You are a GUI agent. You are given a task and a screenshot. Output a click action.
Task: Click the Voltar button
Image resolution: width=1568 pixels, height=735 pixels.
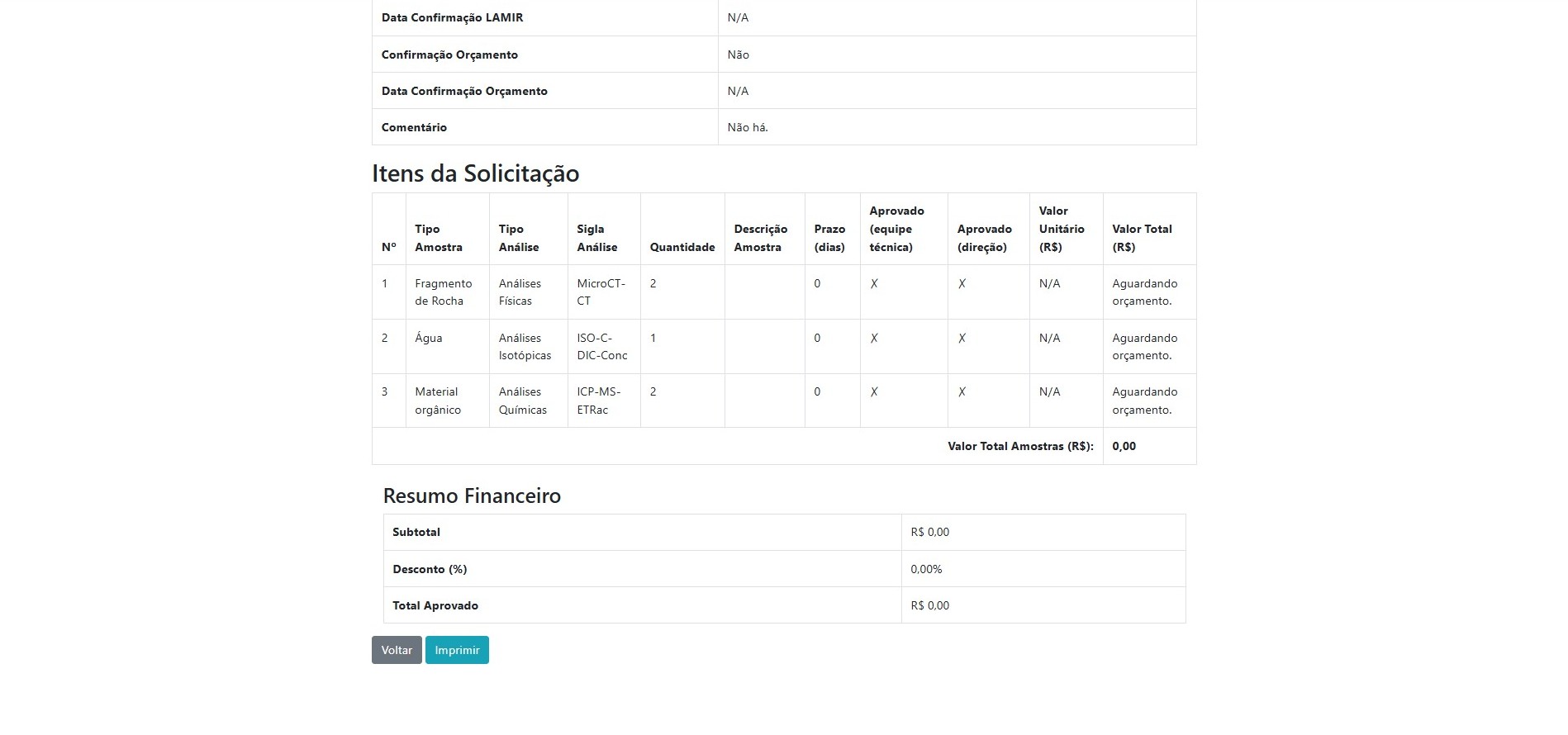(397, 650)
